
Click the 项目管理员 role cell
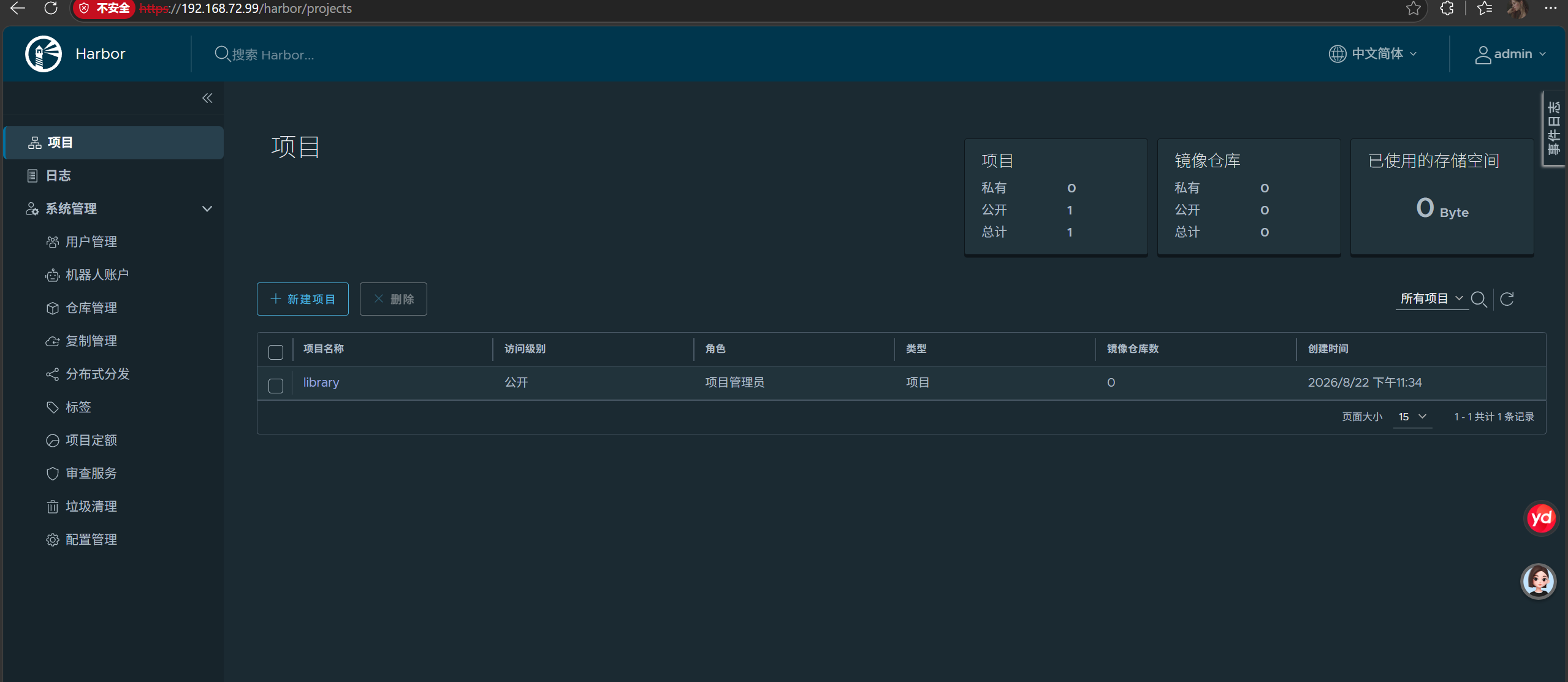tap(735, 382)
